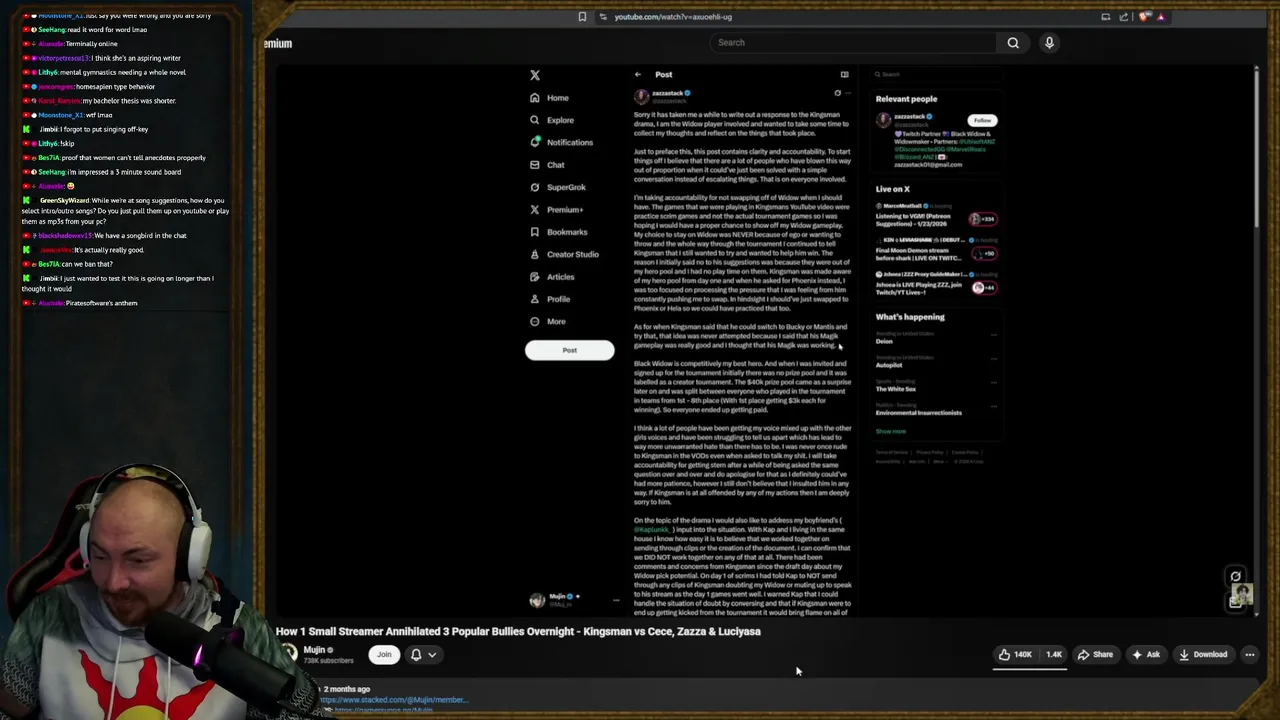
Task: Click the avatar icon in lower-right video corner
Action: [x=1241, y=595]
